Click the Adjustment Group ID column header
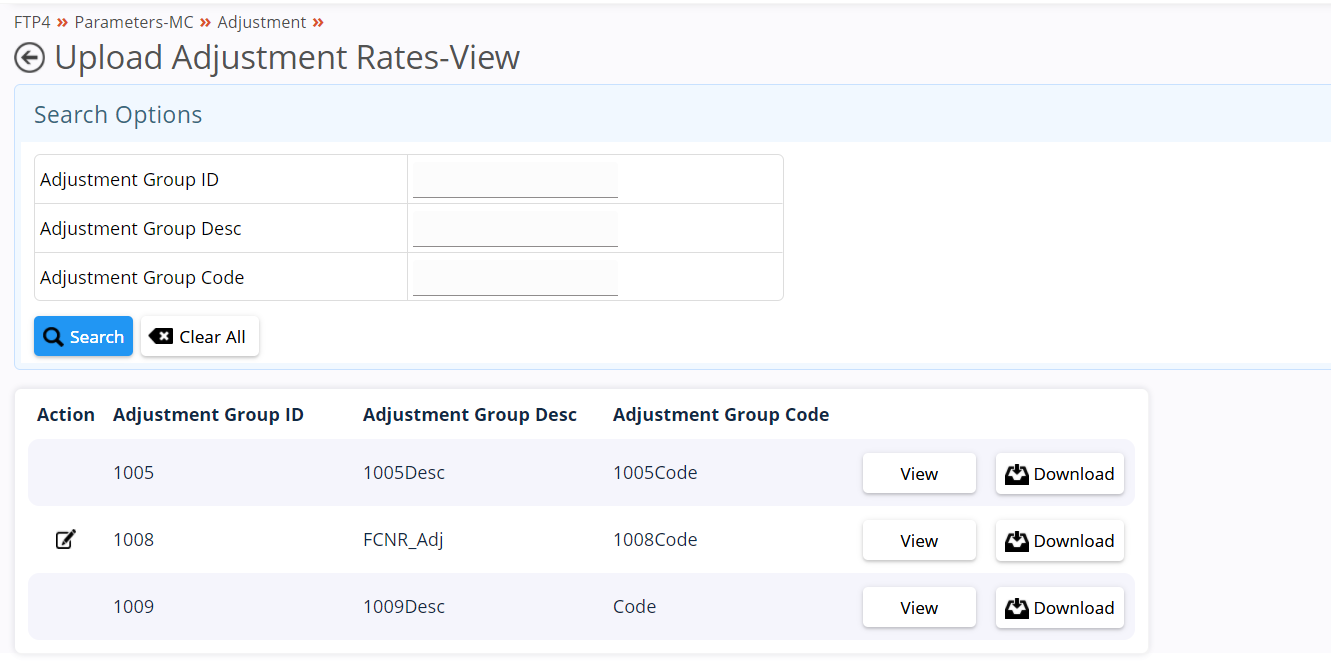The height and width of the screenshot is (670, 1331). [x=208, y=415]
